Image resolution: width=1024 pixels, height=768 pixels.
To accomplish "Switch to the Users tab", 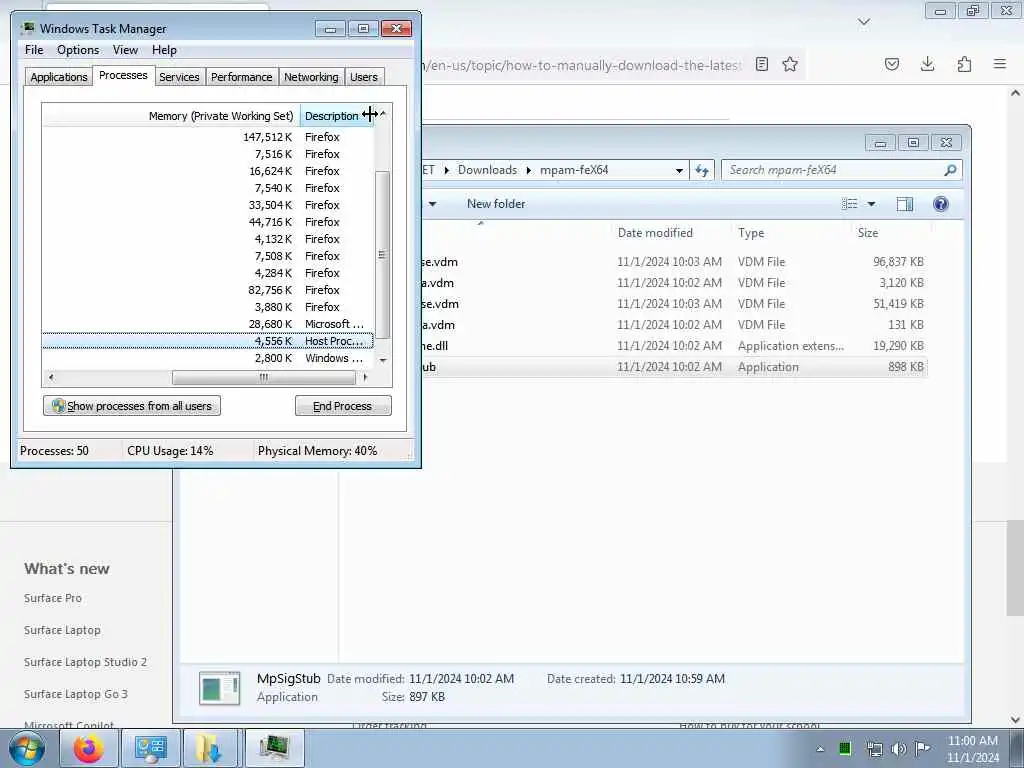I will pyautogui.click(x=364, y=77).
